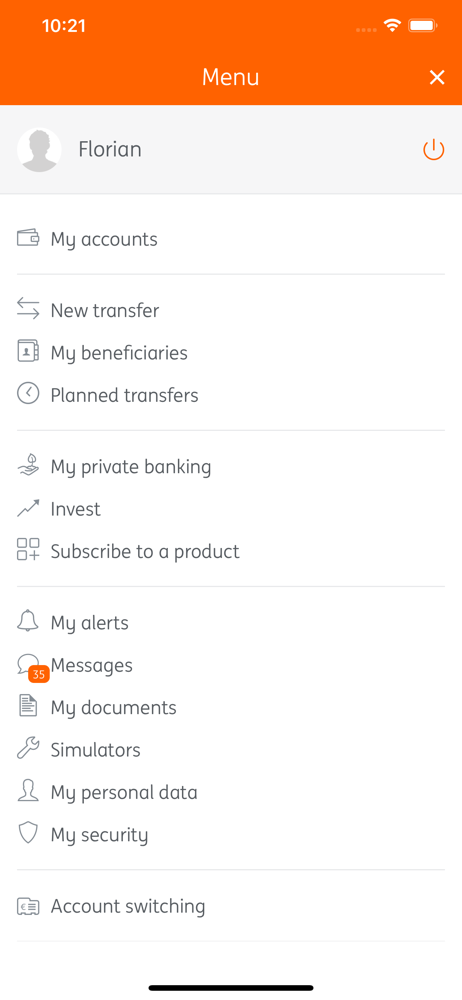Tap the Florian username label
The height and width of the screenshot is (1000, 462).
pos(110,149)
